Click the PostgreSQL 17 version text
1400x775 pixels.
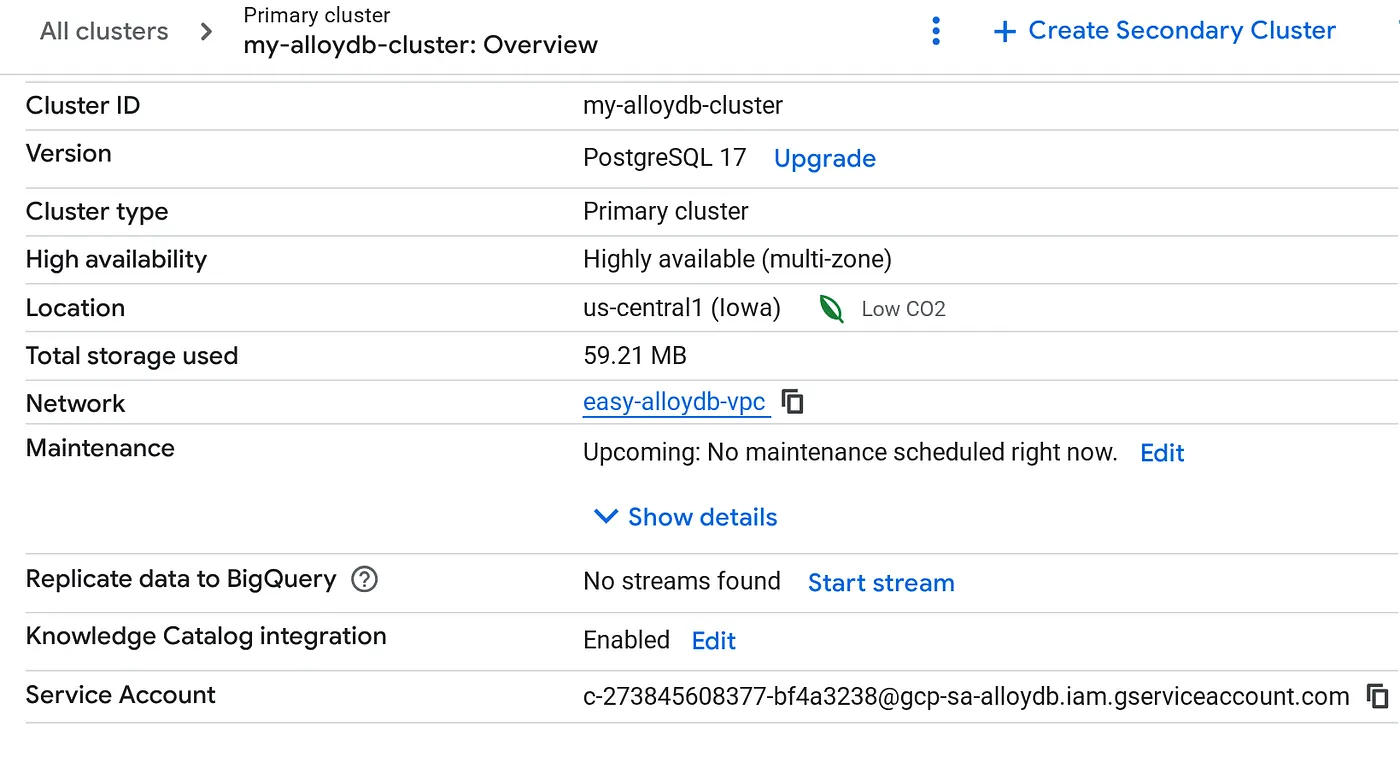pyautogui.click(x=665, y=158)
